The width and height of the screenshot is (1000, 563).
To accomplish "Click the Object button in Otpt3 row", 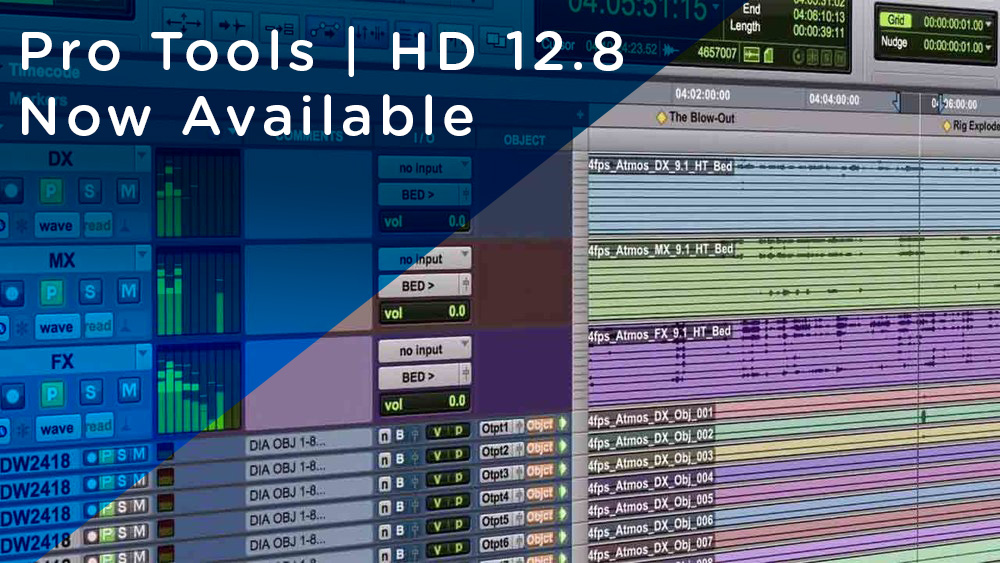I will tap(540, 472).
